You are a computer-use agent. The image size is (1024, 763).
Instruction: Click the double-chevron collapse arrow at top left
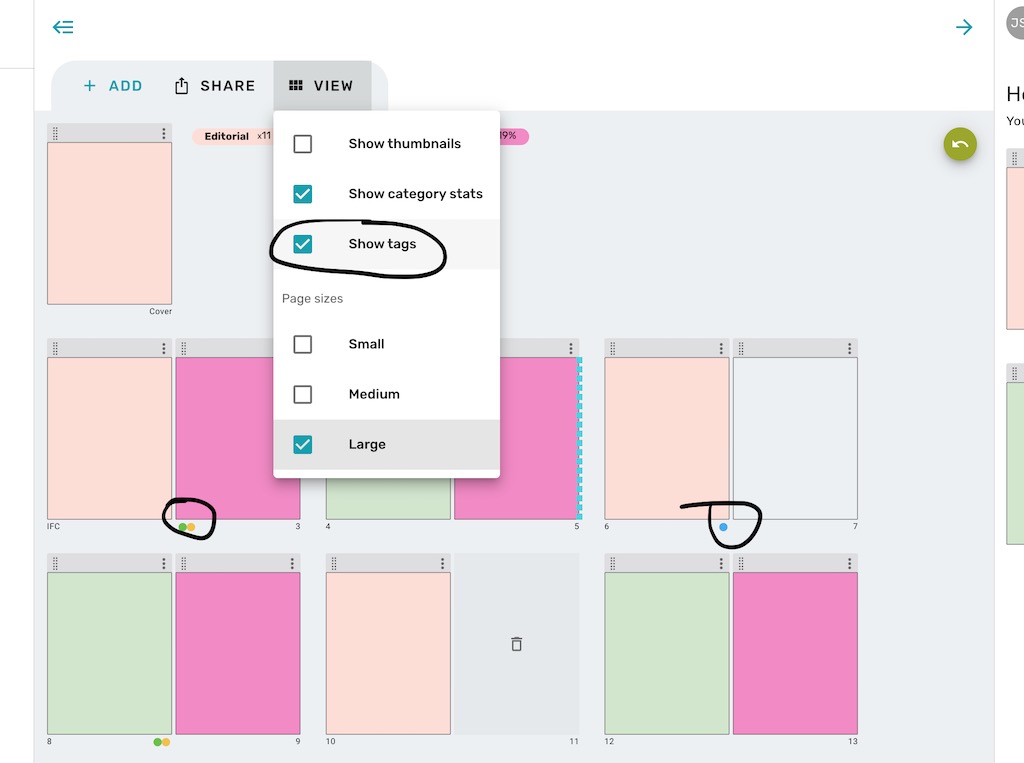[x=62, y=27]
